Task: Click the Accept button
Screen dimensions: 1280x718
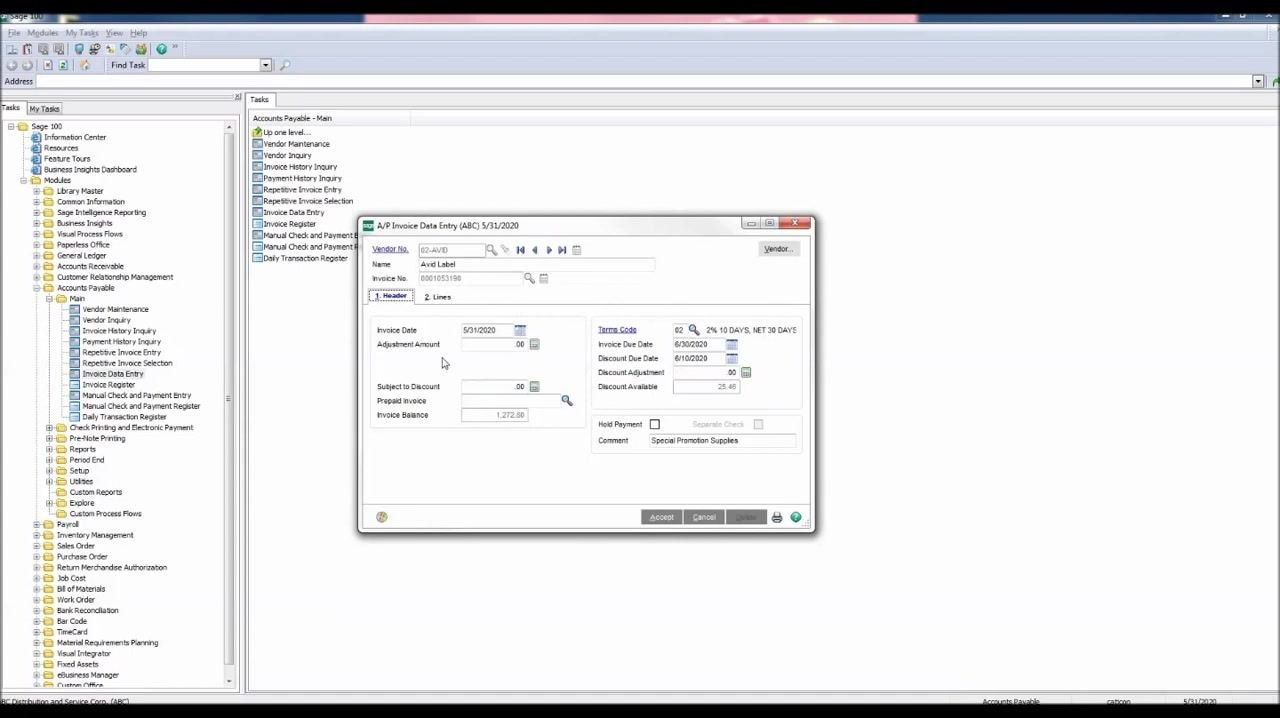Action: point(662,517)
